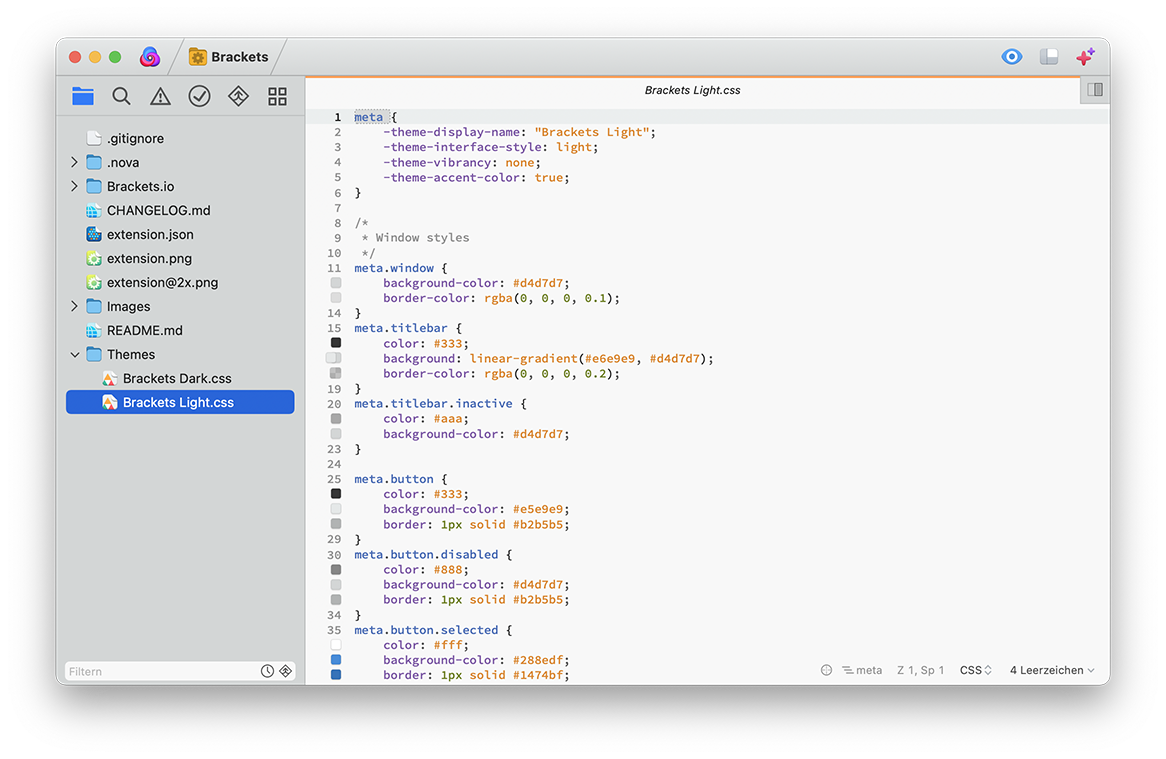
Task: Click line number 24 in the gutter
Action: (x=334, y=464)
